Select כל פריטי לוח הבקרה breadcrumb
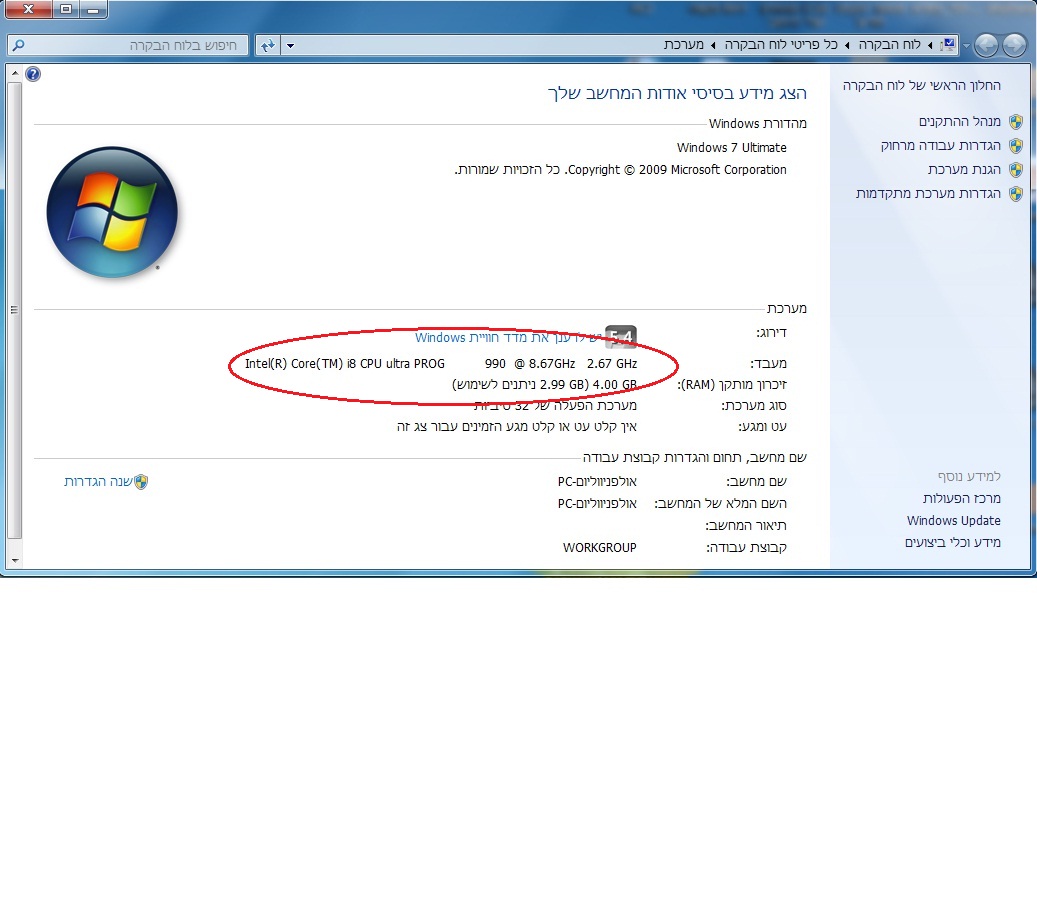This screenshot has width=1037, height=908. (x=781, y=44)
